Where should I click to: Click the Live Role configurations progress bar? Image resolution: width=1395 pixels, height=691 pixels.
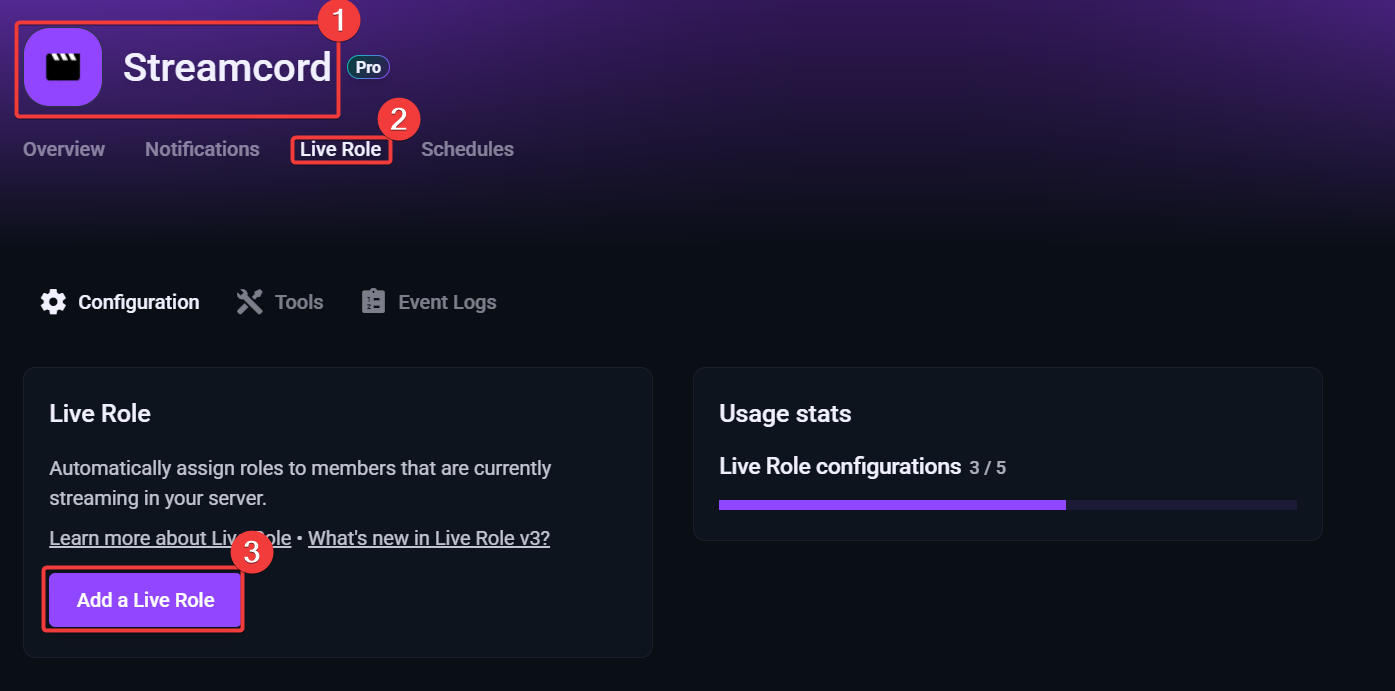pyautogui.click(x=1007, y=504)
